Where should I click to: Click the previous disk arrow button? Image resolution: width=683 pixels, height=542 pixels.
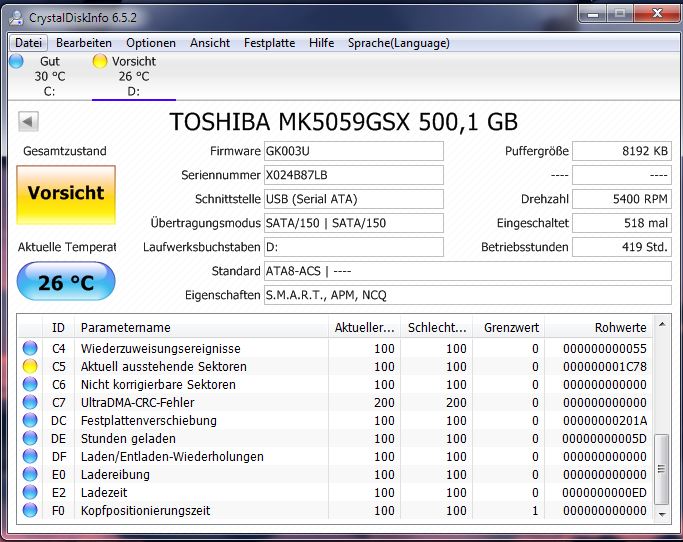(28, 121)
